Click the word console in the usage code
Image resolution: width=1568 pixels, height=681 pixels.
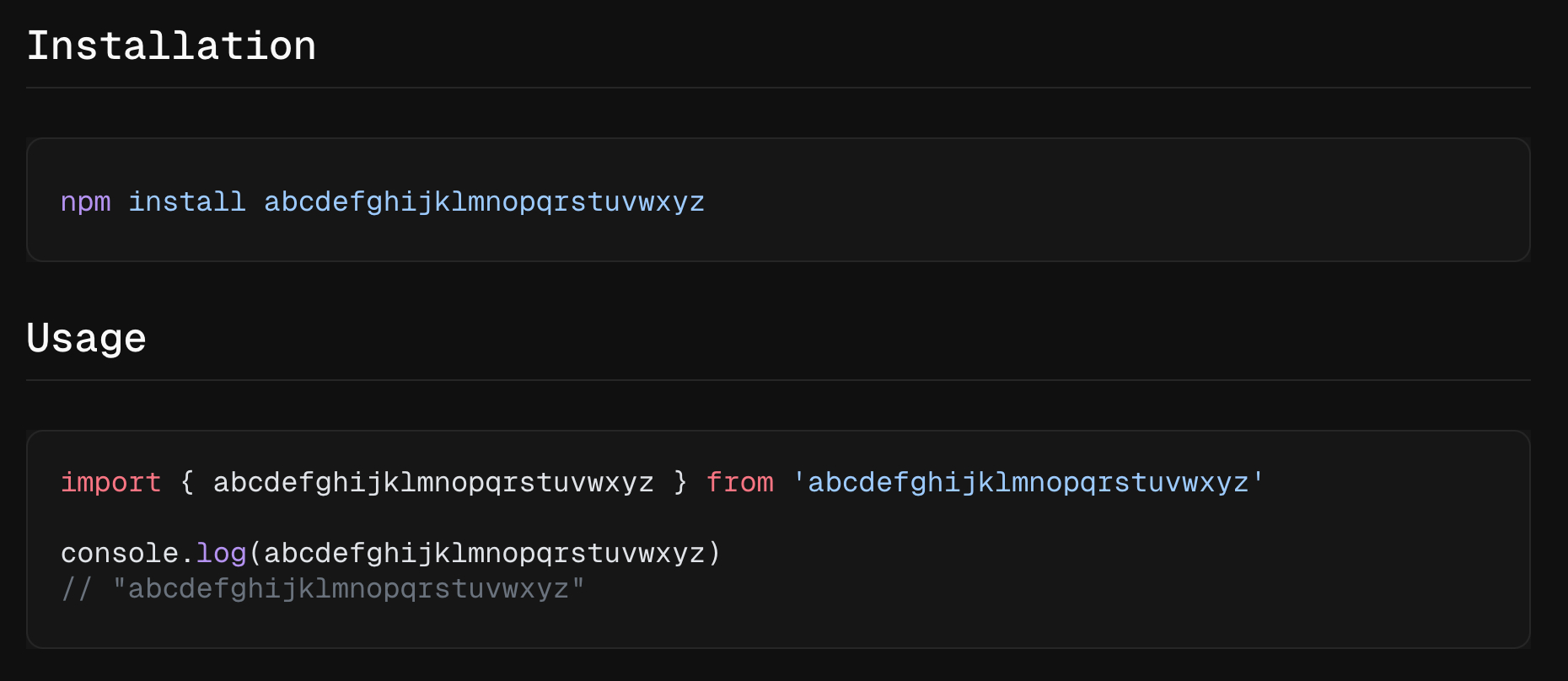119,554
